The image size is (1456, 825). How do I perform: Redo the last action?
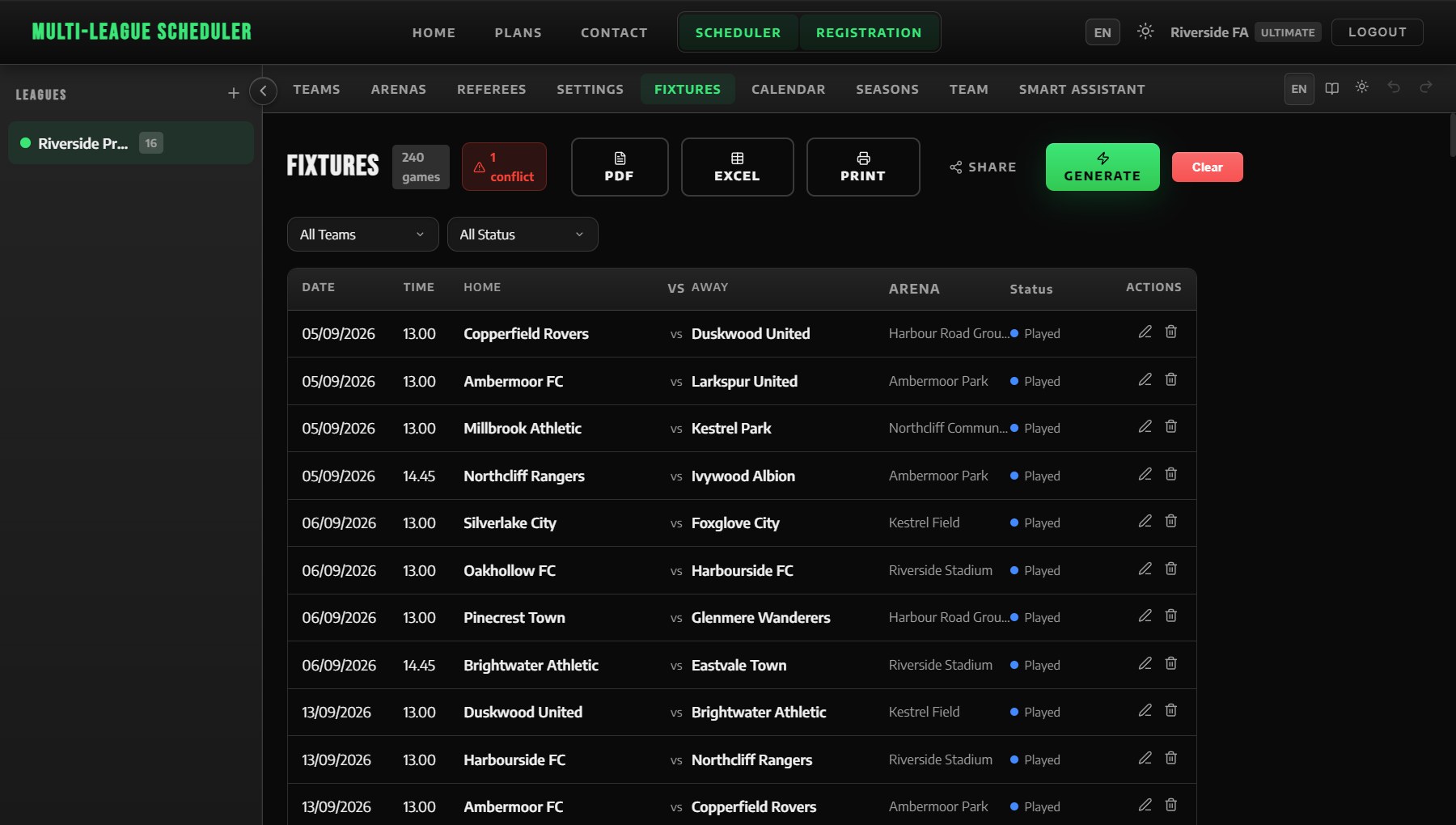pyautogui.click(x=1425, y=87)
